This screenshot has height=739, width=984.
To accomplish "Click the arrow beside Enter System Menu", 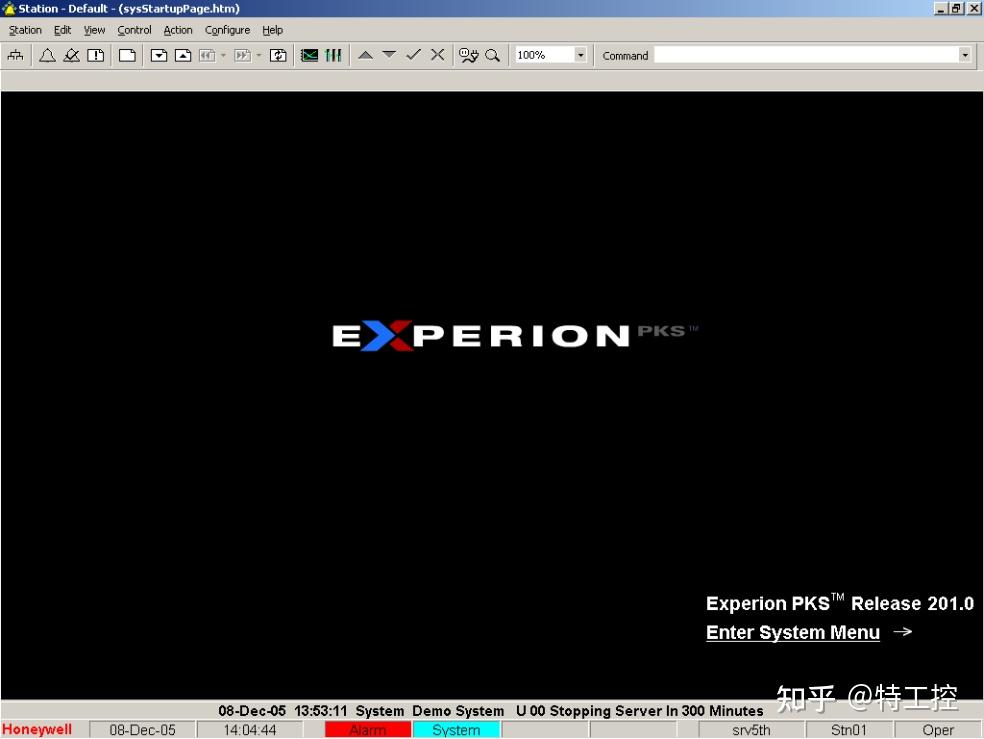I will pos(902,632).
